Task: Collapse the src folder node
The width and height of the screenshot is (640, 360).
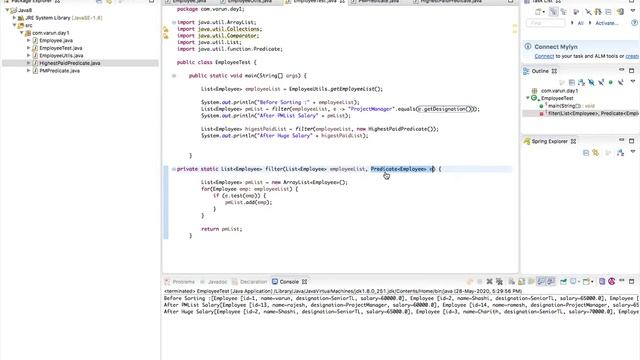Action: 14,25
